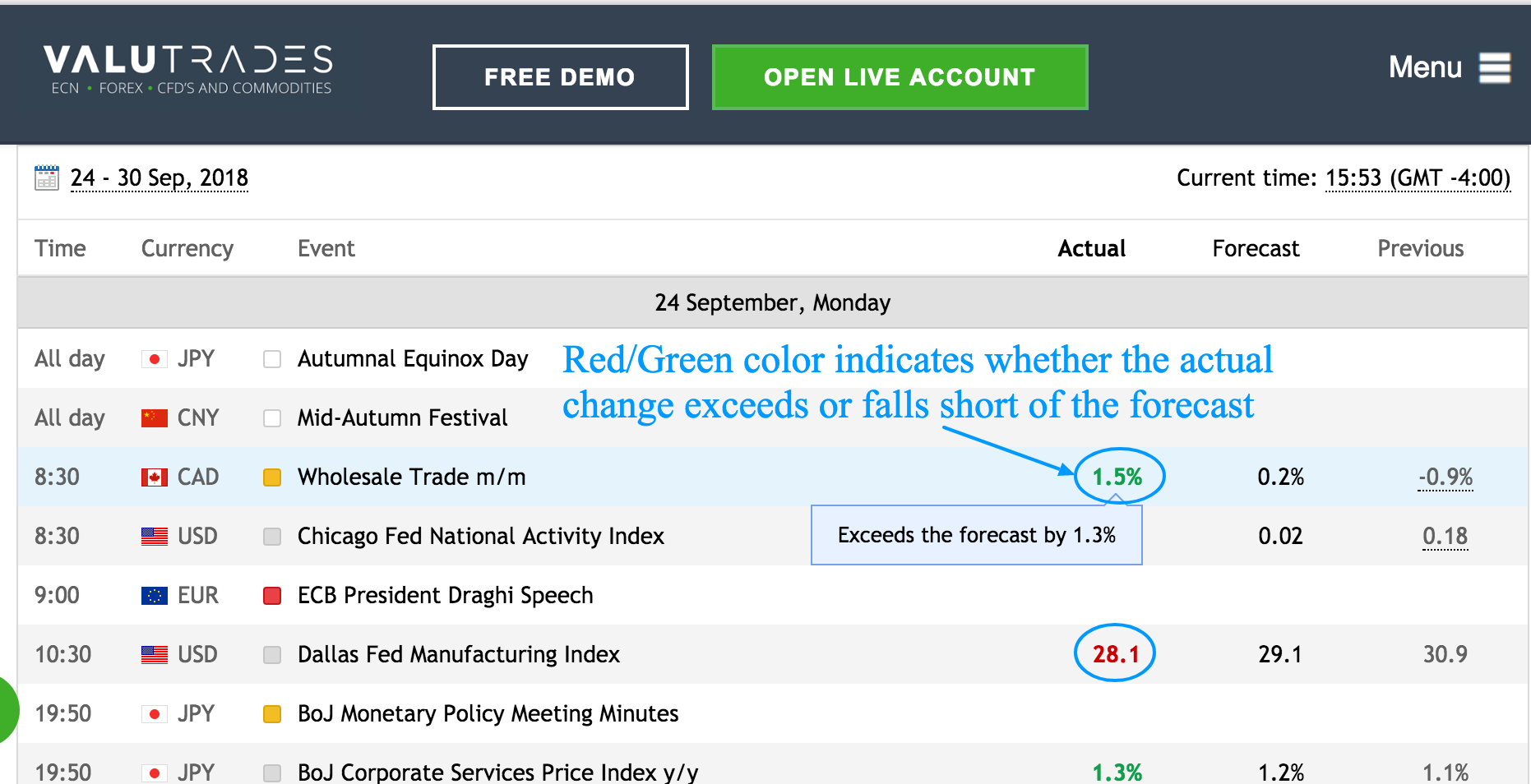Click the Canada flag next to CAD
The image size is (1531, 784).
pyautogui.click(x=154, y=477)
